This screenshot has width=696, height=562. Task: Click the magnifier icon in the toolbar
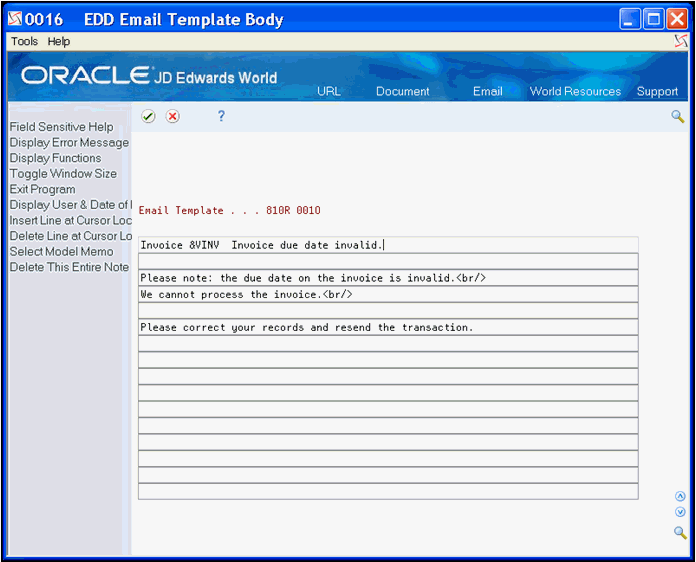pyautogui.click(x=677, y=117)
